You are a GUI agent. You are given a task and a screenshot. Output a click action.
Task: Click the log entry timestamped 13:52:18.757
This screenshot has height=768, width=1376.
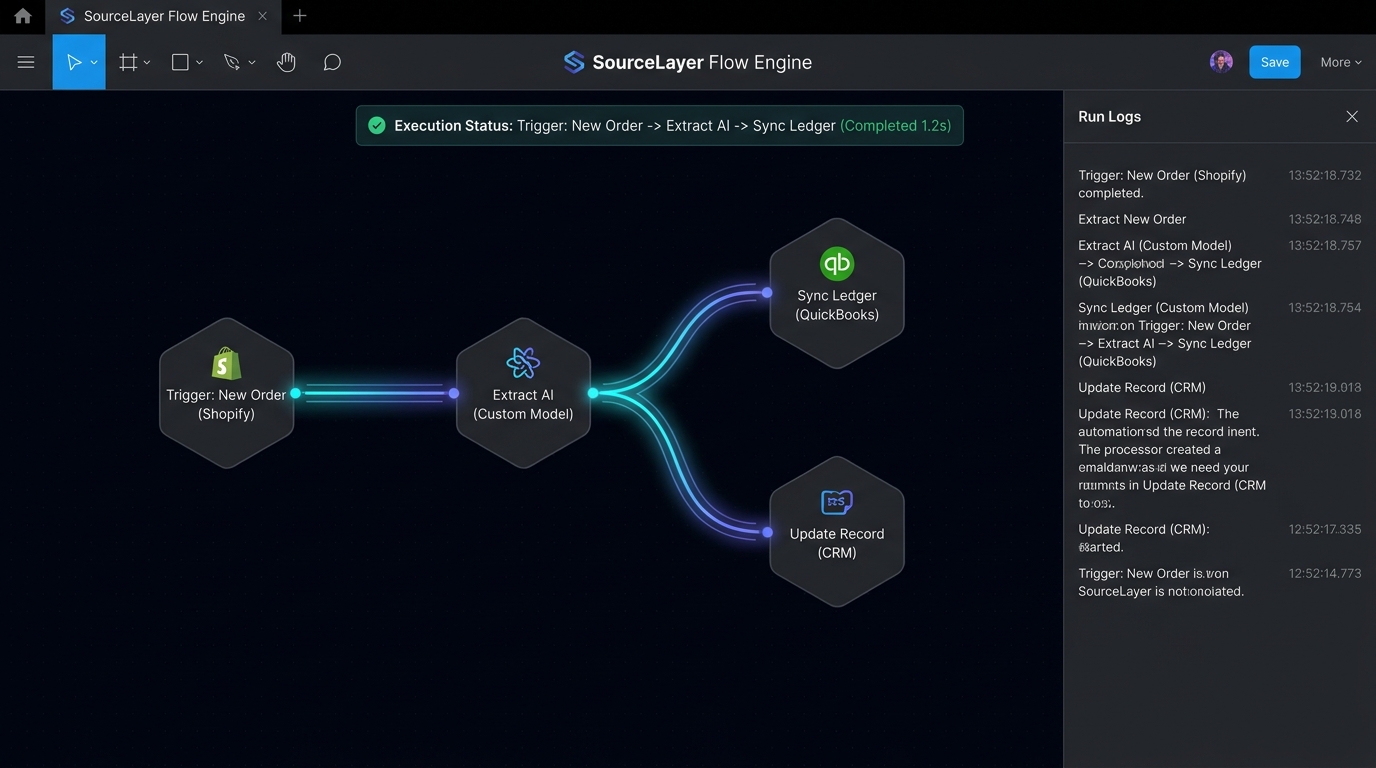1219,263
